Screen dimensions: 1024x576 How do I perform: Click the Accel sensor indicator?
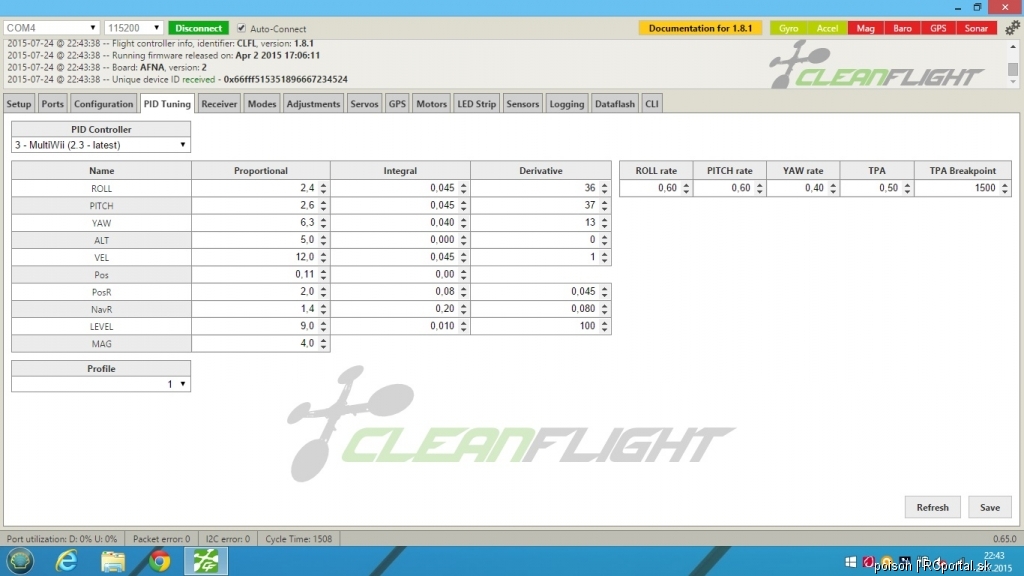click(827, 28)
